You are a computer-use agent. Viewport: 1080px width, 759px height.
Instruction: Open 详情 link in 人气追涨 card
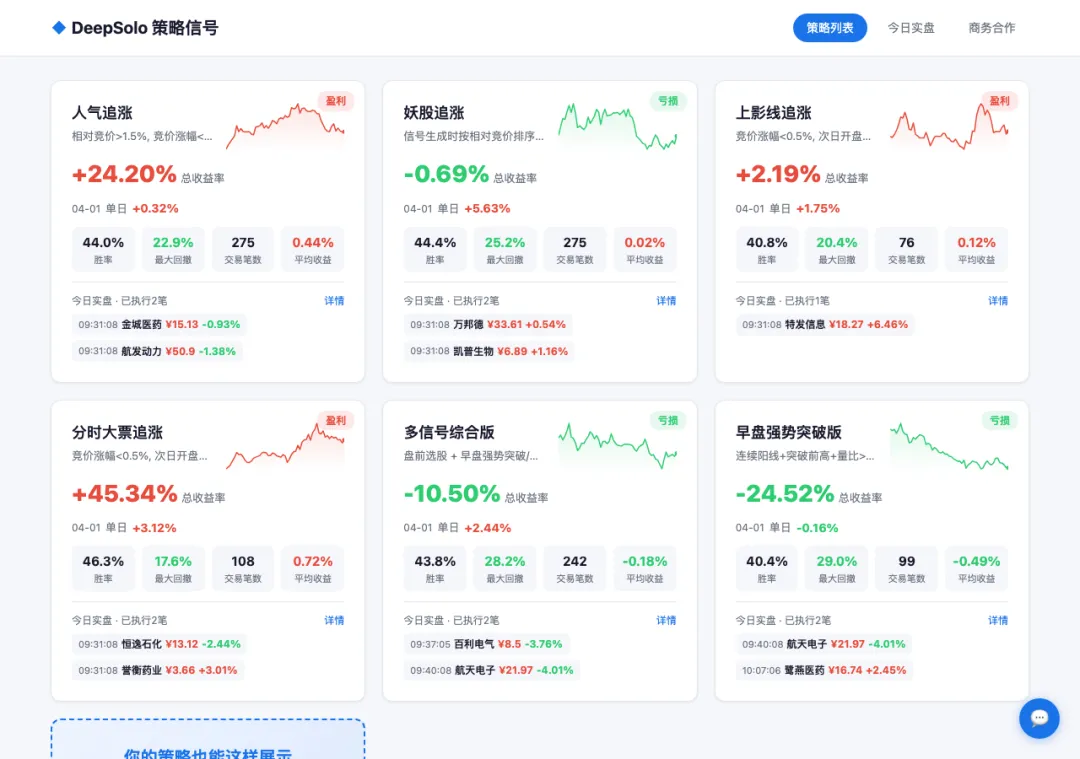point(334,300)
